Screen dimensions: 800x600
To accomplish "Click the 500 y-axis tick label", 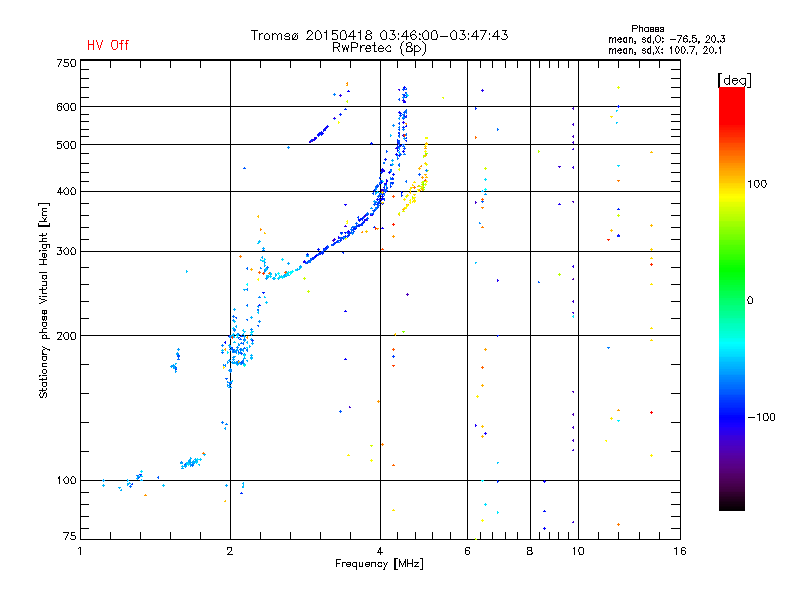I will [x=67, y=145].
